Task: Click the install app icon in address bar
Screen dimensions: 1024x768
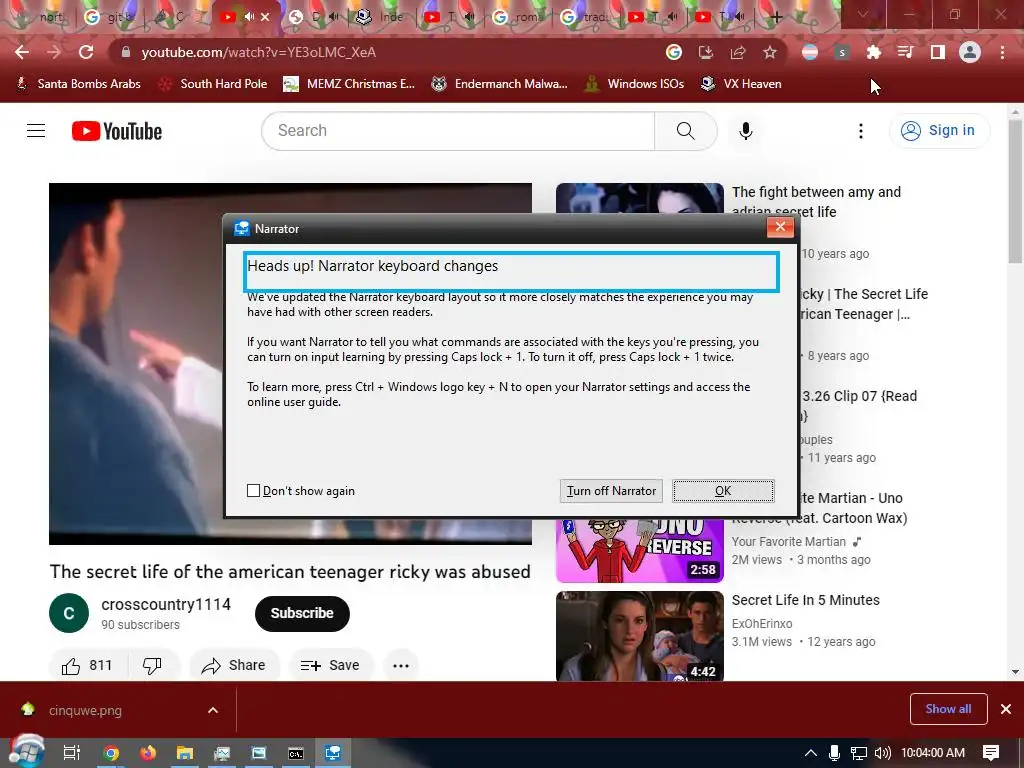Action: [x=706, y=52]
